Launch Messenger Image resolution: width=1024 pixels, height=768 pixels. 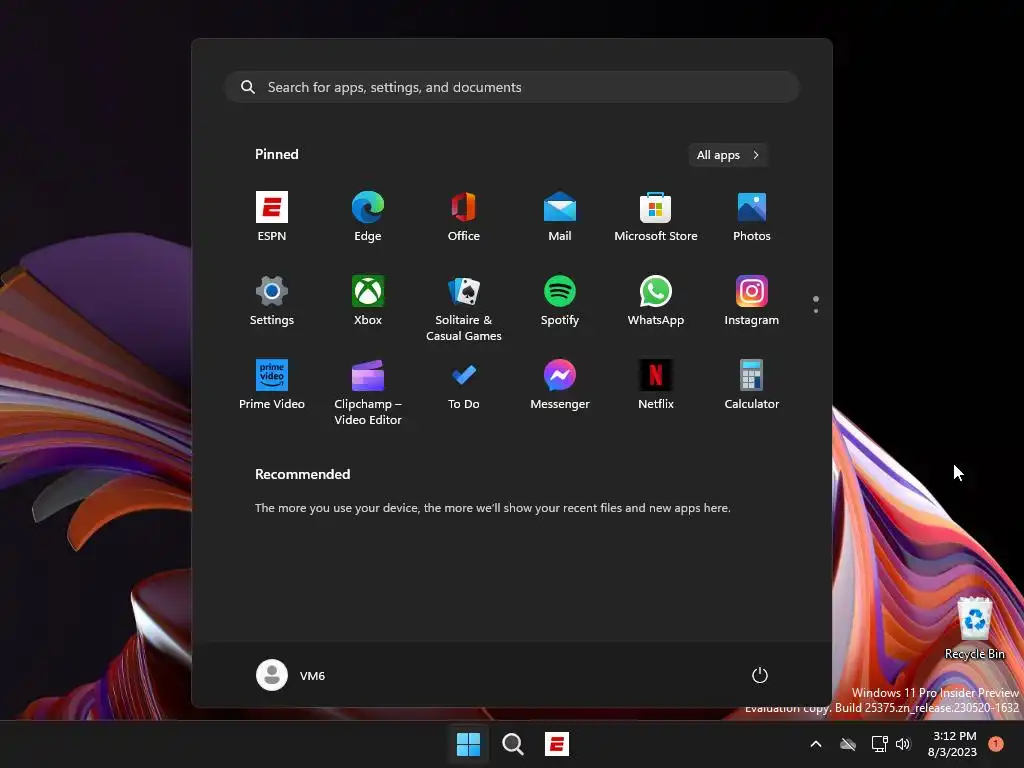[x=560, y=385]
